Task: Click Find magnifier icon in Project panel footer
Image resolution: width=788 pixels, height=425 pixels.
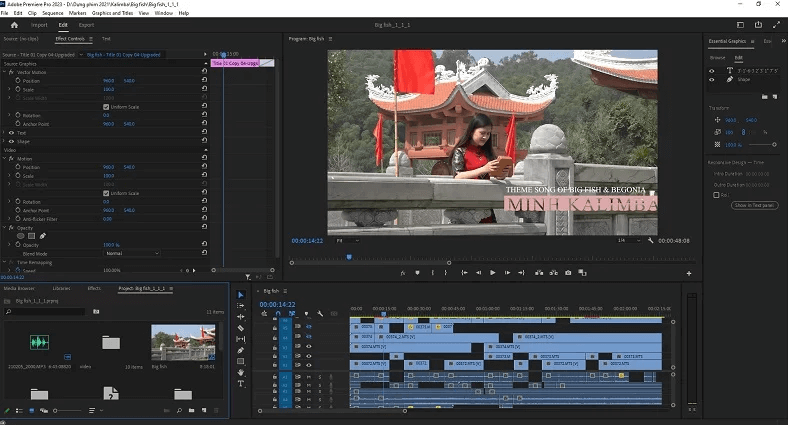Action: [179, 410]
